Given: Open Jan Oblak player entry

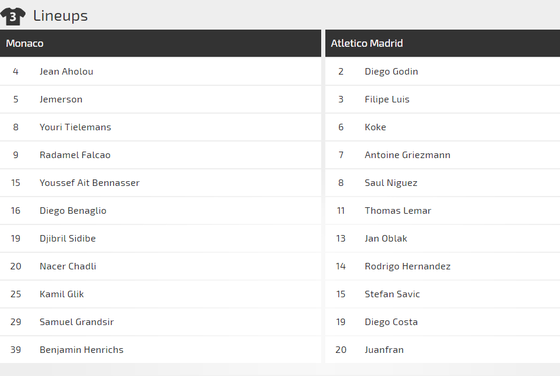Looking at the screenshot, I should (x=386, y=239).
